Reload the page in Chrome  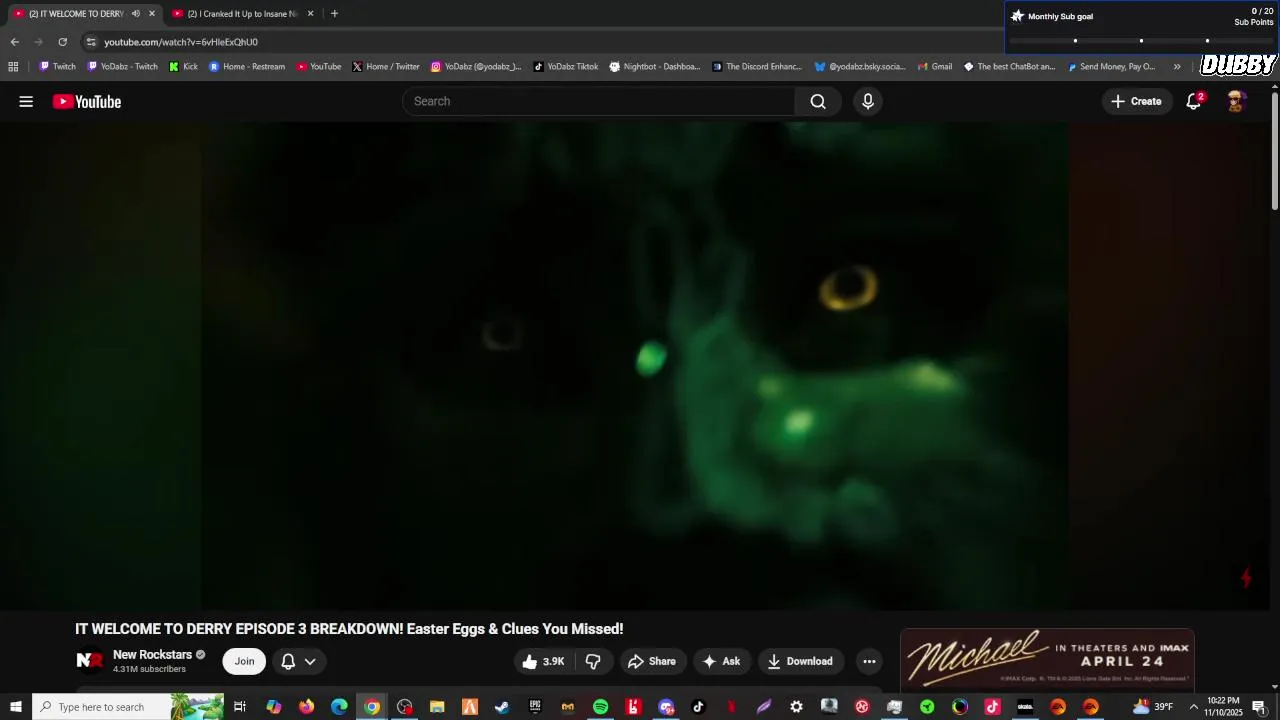point(62,42)
